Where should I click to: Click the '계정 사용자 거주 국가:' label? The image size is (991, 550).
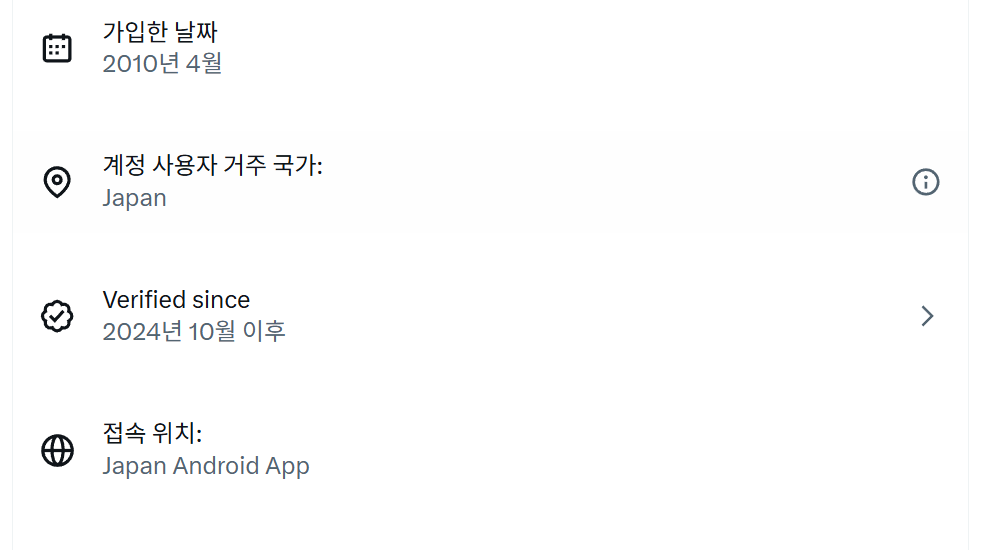click(x=212, y=165)
